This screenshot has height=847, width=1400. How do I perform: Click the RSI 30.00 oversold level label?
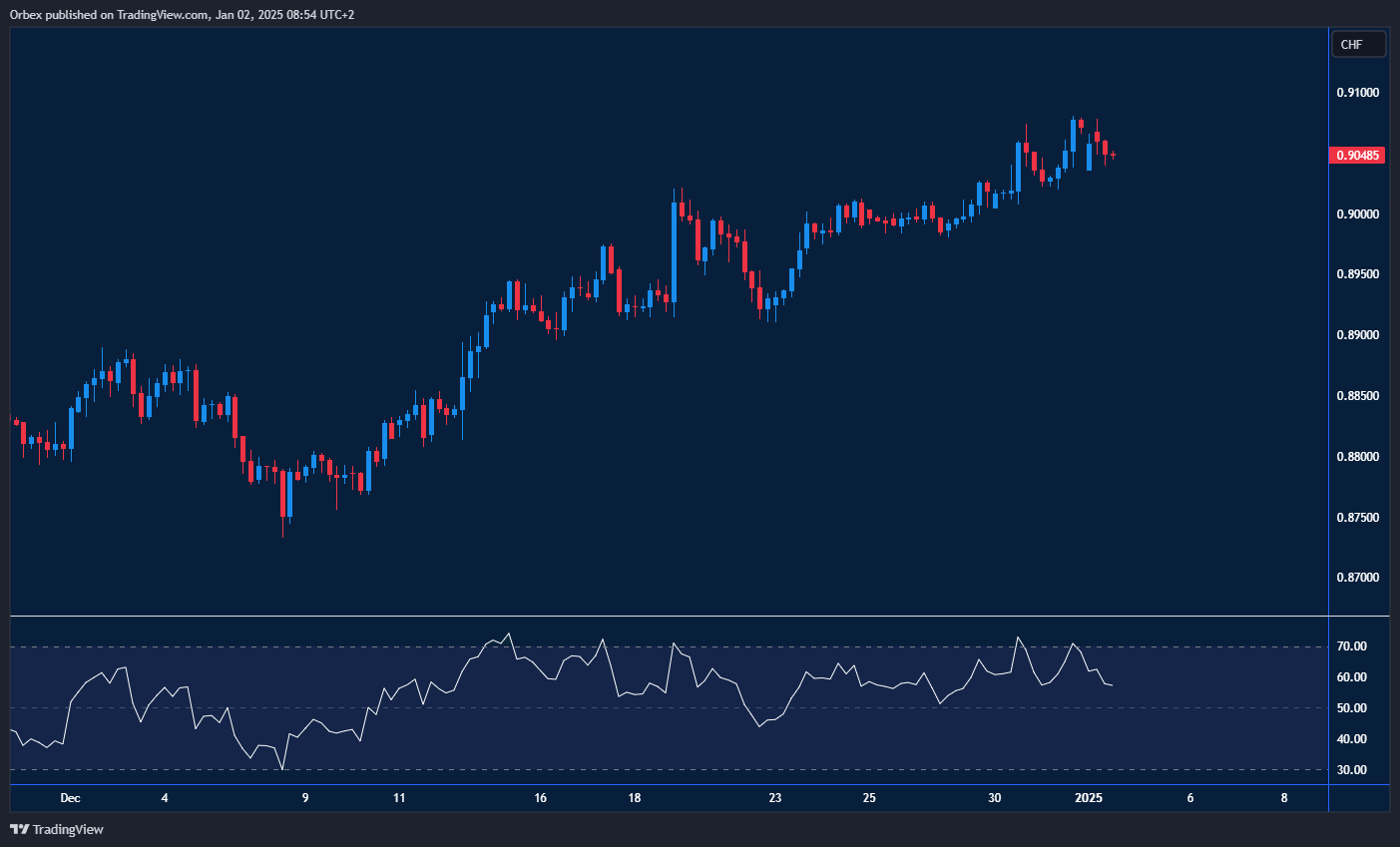click(x=1352, y=770)
